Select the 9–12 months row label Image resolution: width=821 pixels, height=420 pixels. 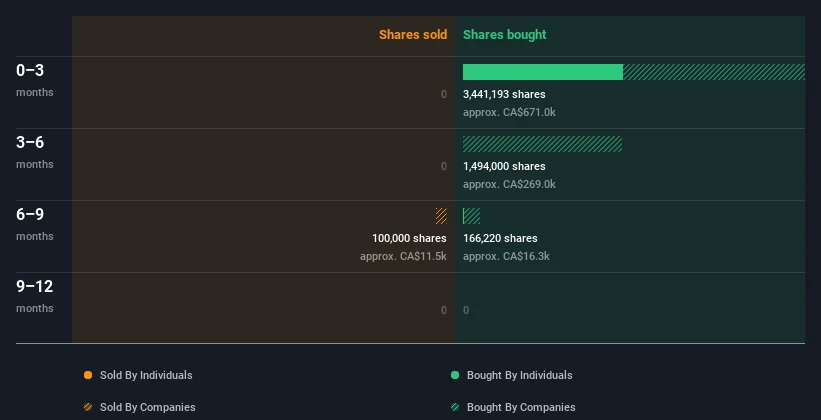[x=34, y=295]
